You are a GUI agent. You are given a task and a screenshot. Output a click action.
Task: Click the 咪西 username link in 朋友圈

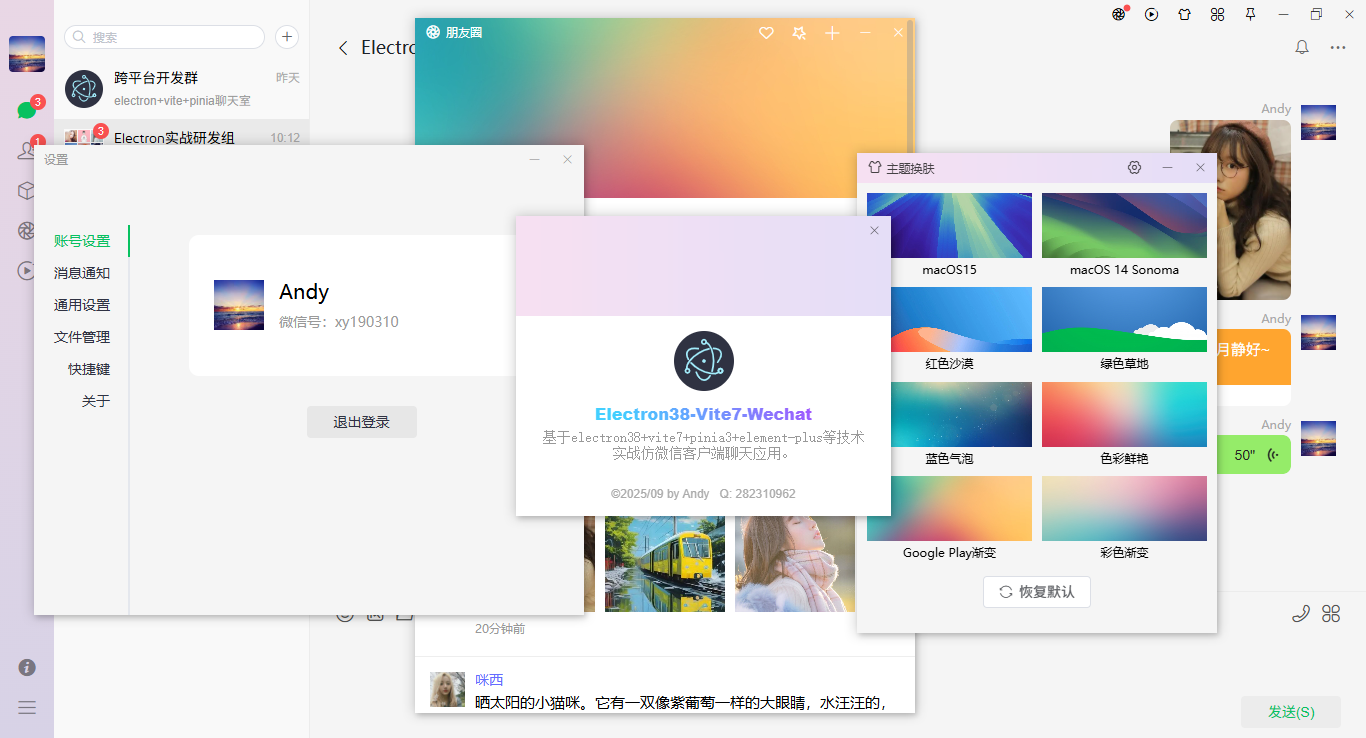[489, 680]
